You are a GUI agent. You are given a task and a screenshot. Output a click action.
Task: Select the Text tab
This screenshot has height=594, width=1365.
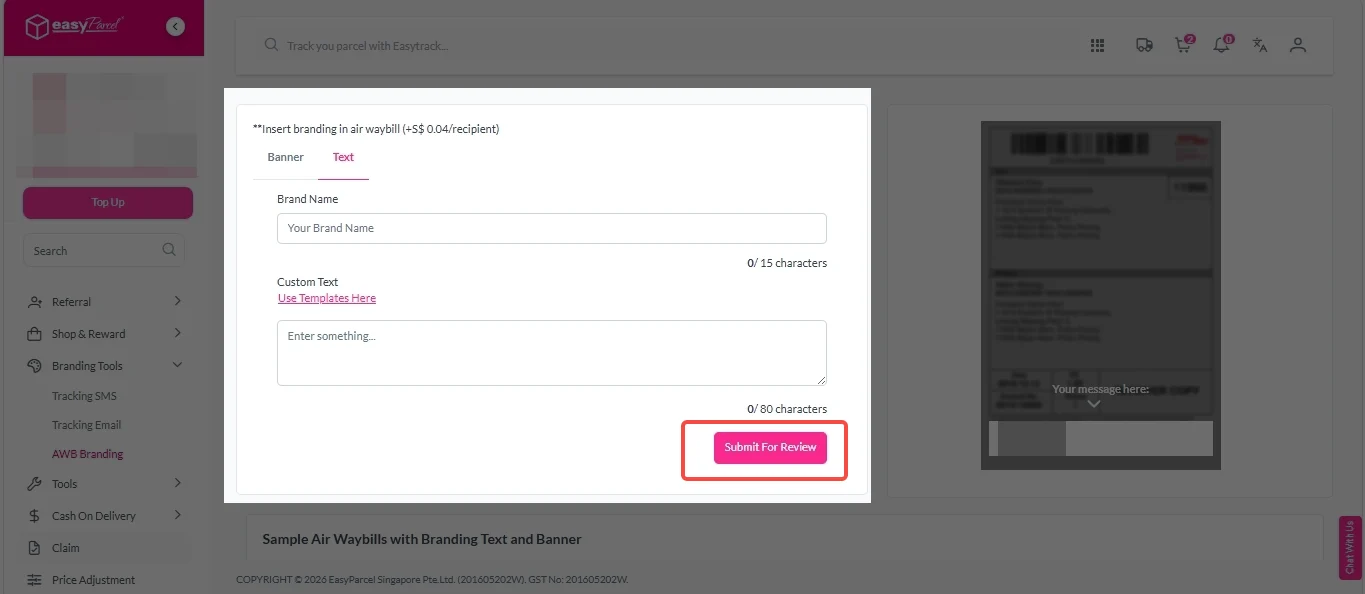click(x=343, y=157)
